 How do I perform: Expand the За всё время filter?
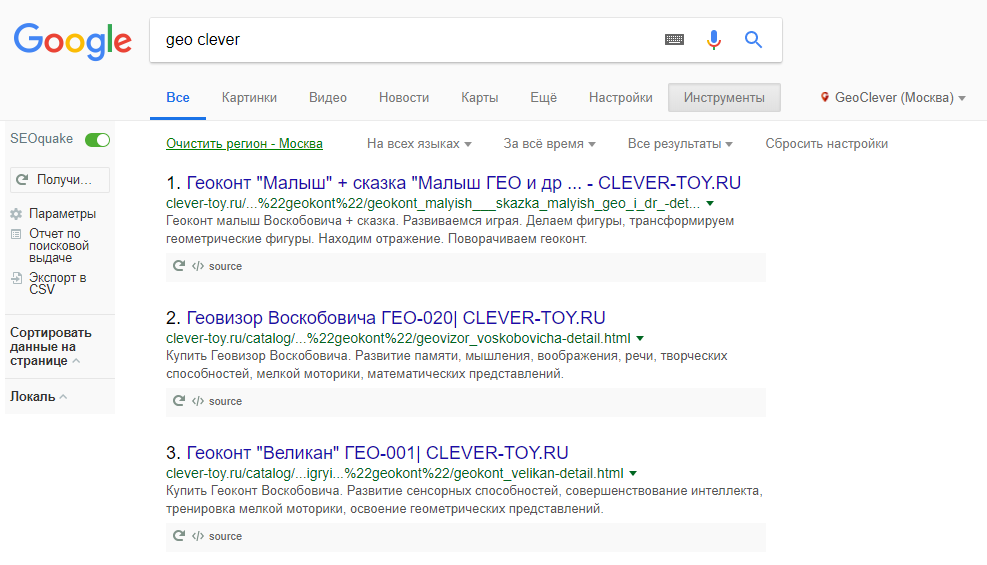click(x=549, y=144)
